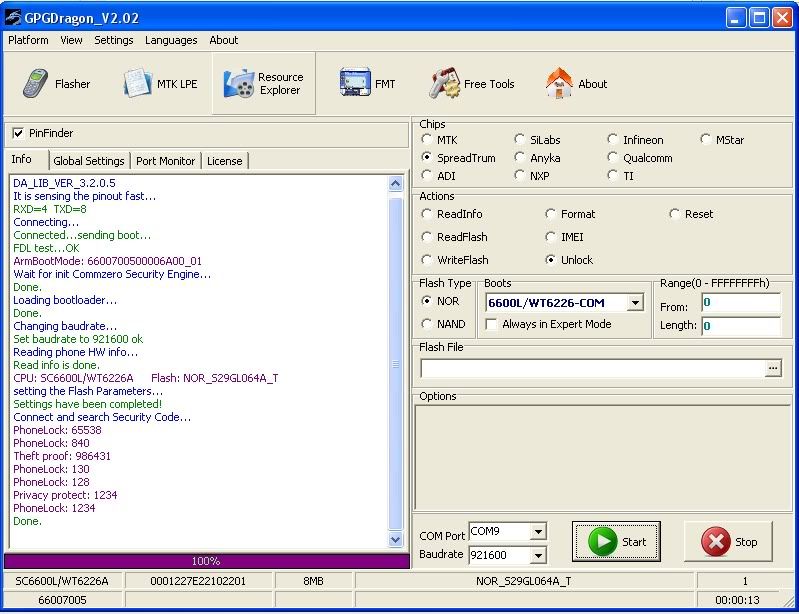The width and height of the screenshot is (799, 614).
Task: Select the TI chip option
Action: (612, 175)
